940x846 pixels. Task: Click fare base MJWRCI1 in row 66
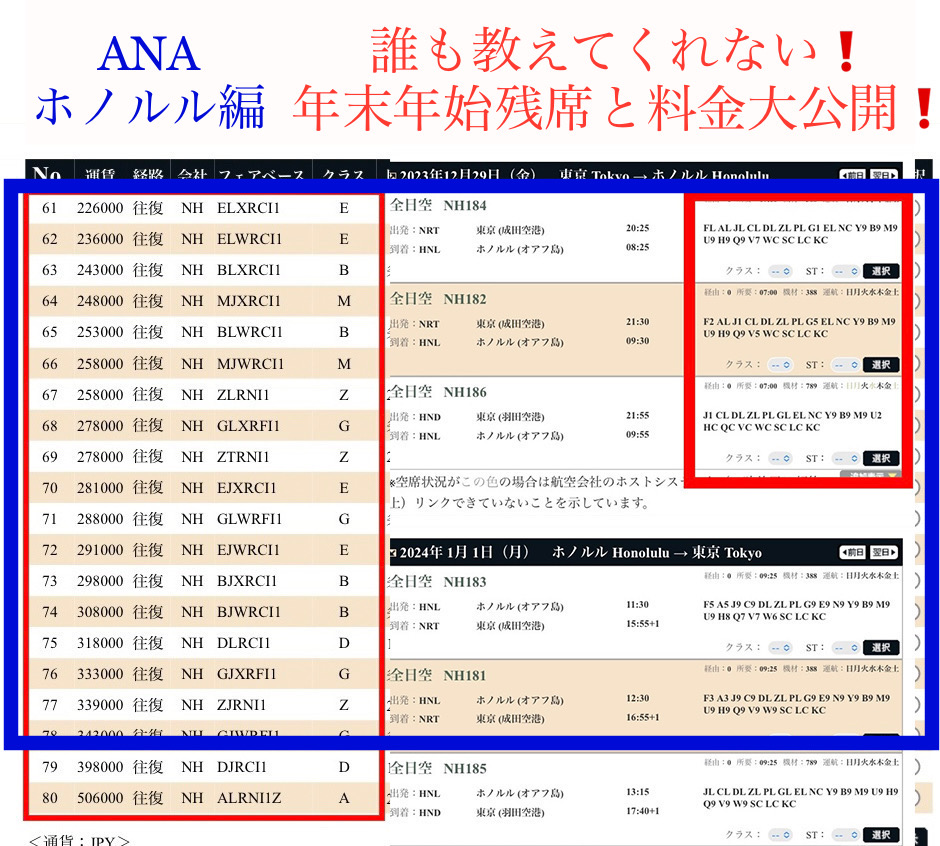pos(251,364)
